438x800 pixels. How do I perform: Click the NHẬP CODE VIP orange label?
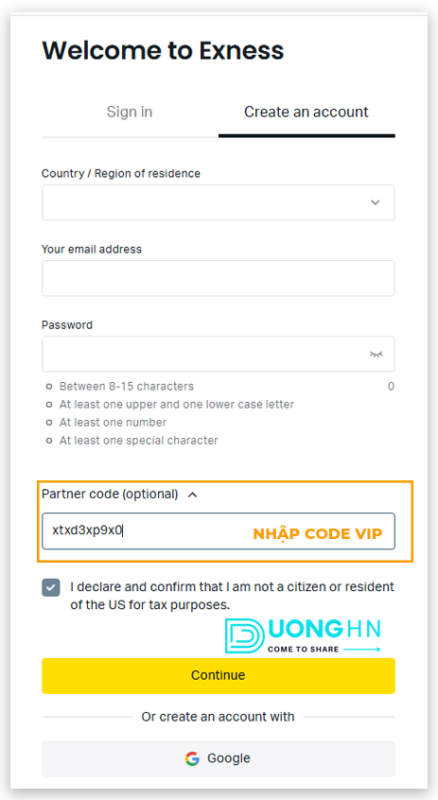click(318, 534)
